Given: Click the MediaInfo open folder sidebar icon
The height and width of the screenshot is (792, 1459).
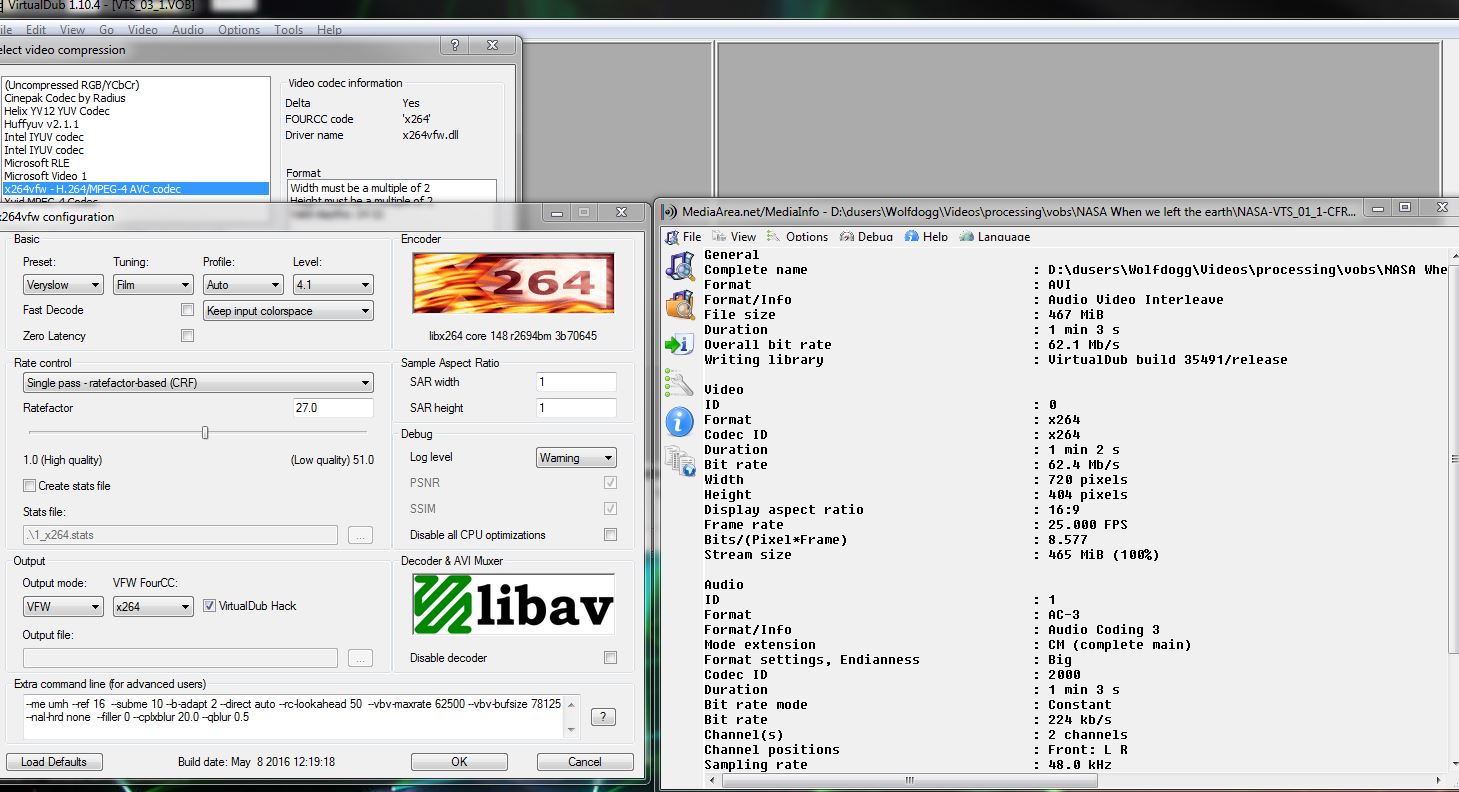Looking at the screenshot, I should click(x=680, y=304).
